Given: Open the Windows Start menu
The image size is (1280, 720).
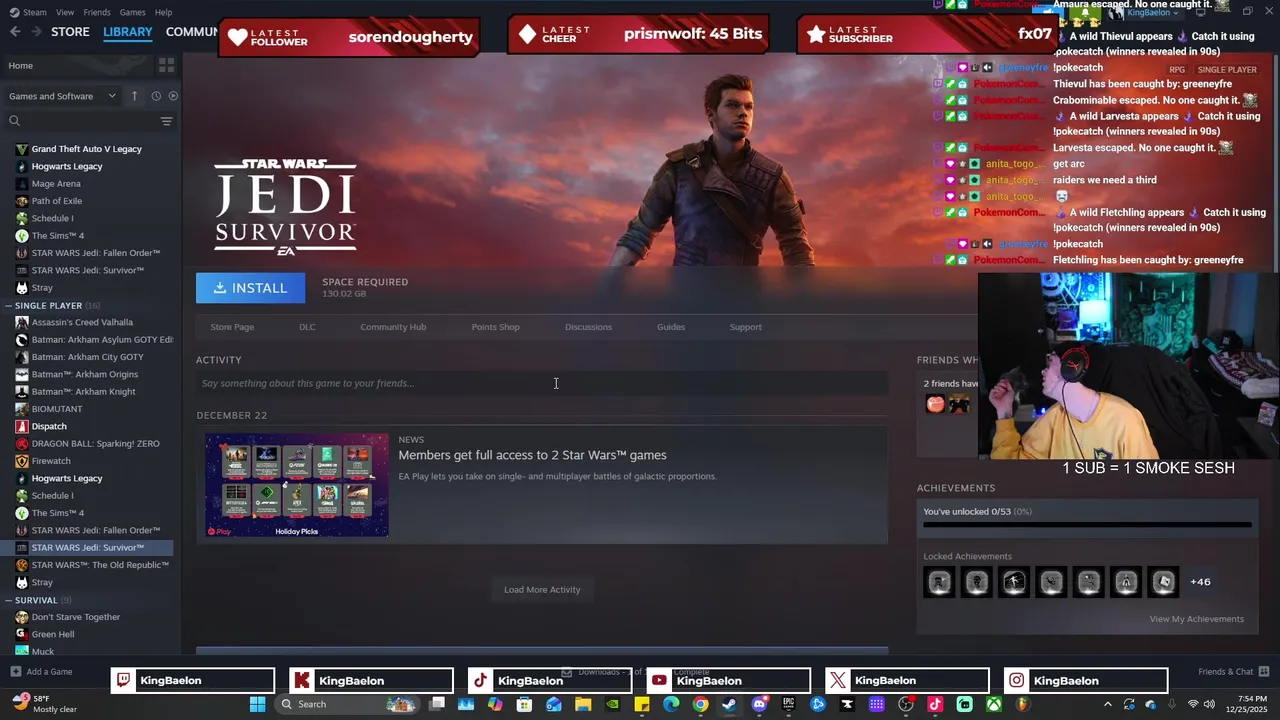Looking at the screenshot, I should coord(257,704).
